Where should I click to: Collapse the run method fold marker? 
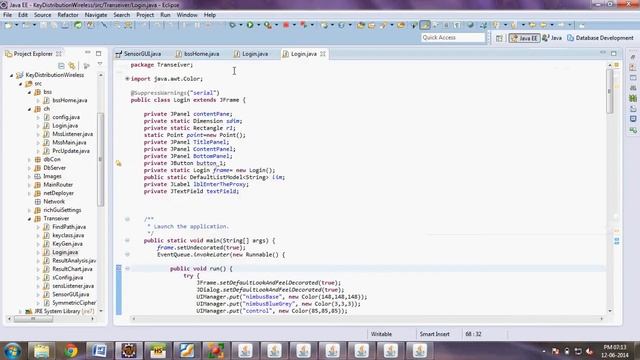coord(127,269)
